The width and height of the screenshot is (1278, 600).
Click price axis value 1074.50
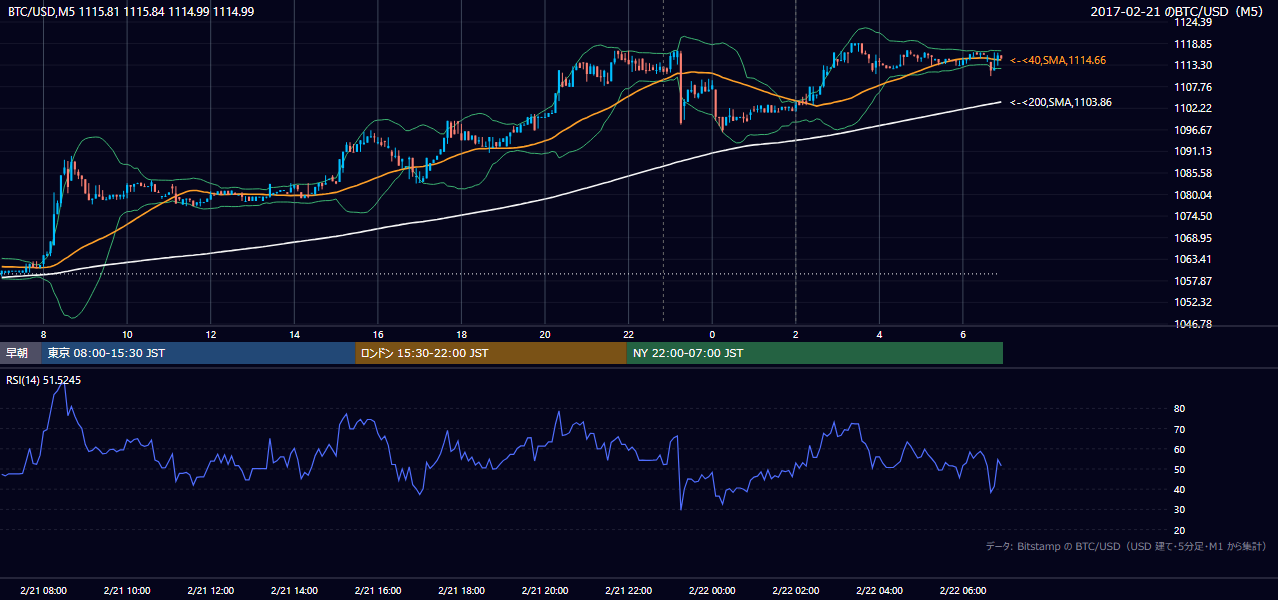point(1193,216)
